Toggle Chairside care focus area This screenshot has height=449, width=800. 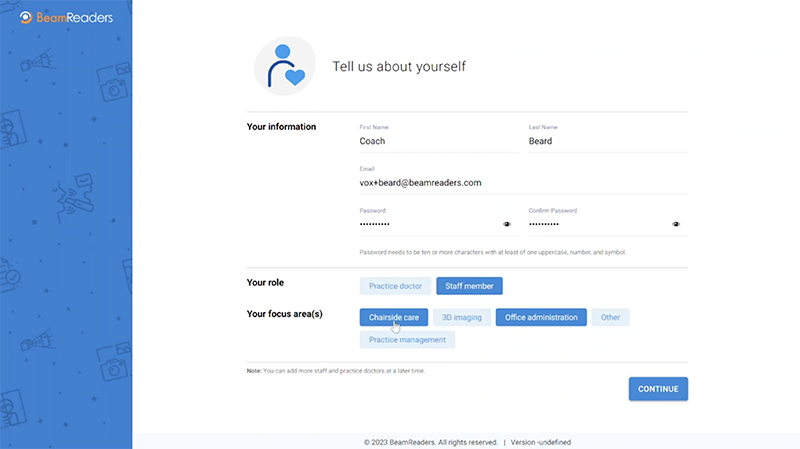(x=394, y=317)
